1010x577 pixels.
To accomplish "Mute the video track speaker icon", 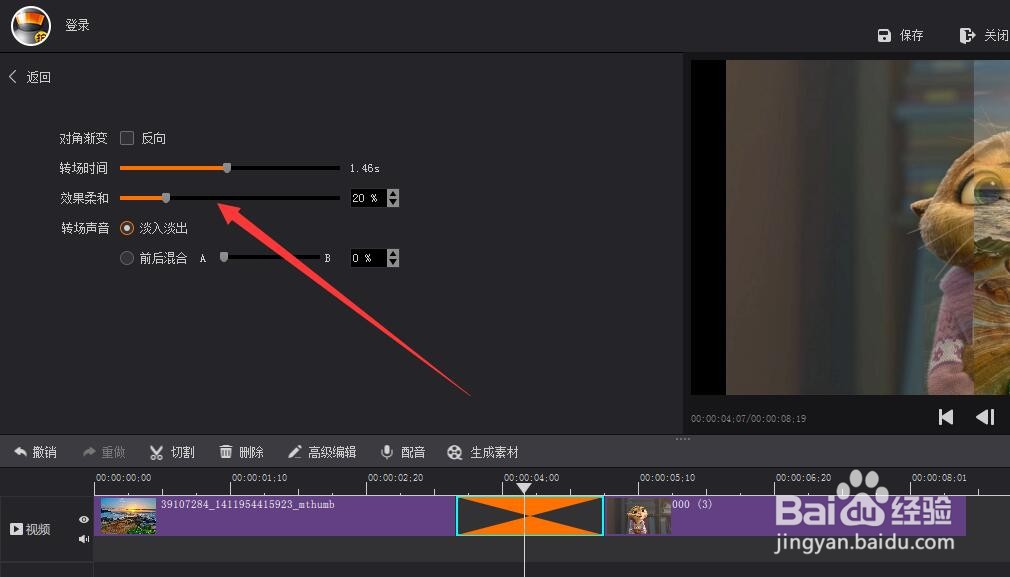I will [84, 538].
